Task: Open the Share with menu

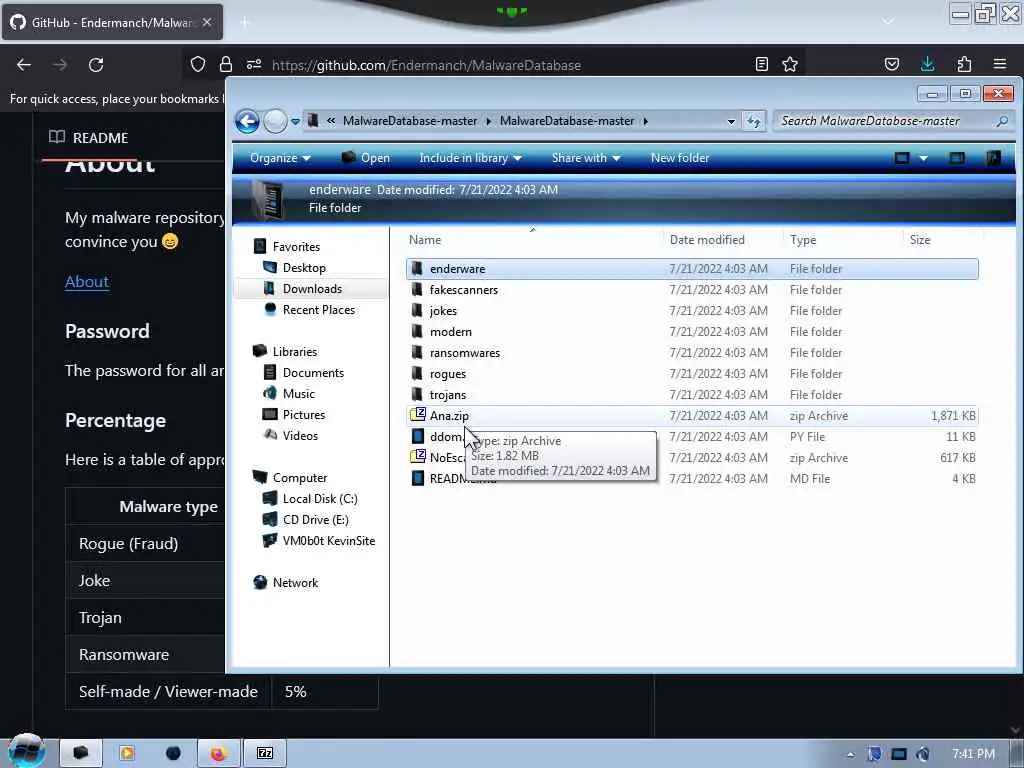Action: [x=586, y=158]
